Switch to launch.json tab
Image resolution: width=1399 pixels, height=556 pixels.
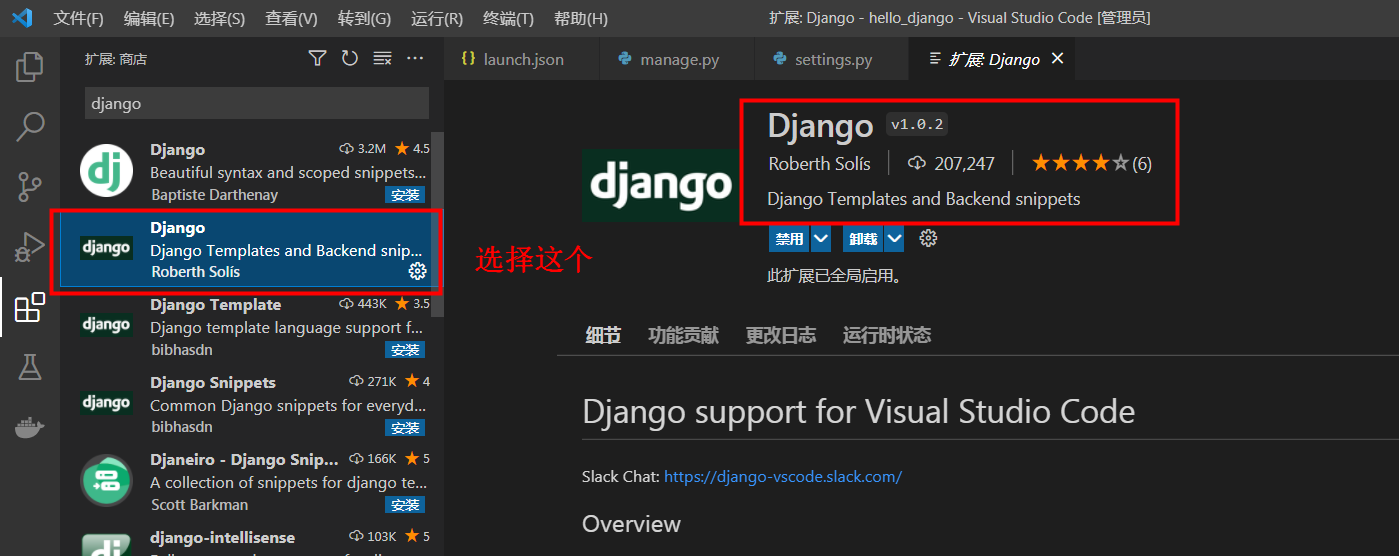pos(521,59)
